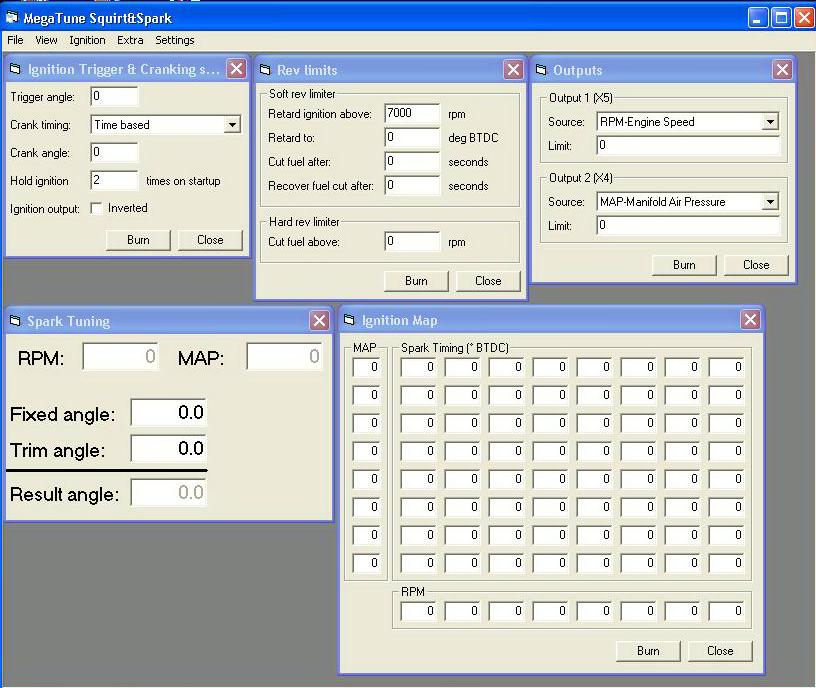Viewport: 816px width, 688px height.
Task: Click the MegaTune app icon in title bar
Action: (x=12, y=17)
